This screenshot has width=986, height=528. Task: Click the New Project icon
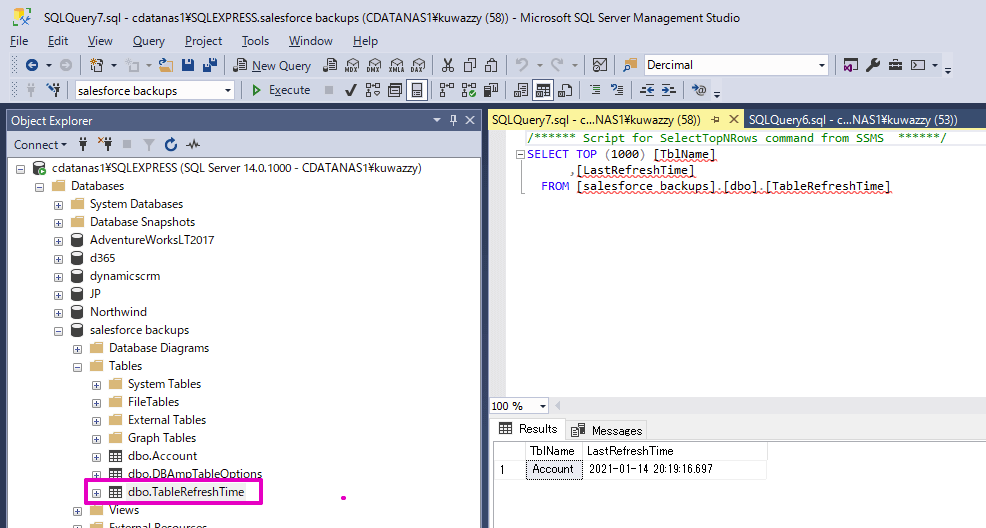click(96, 65)
